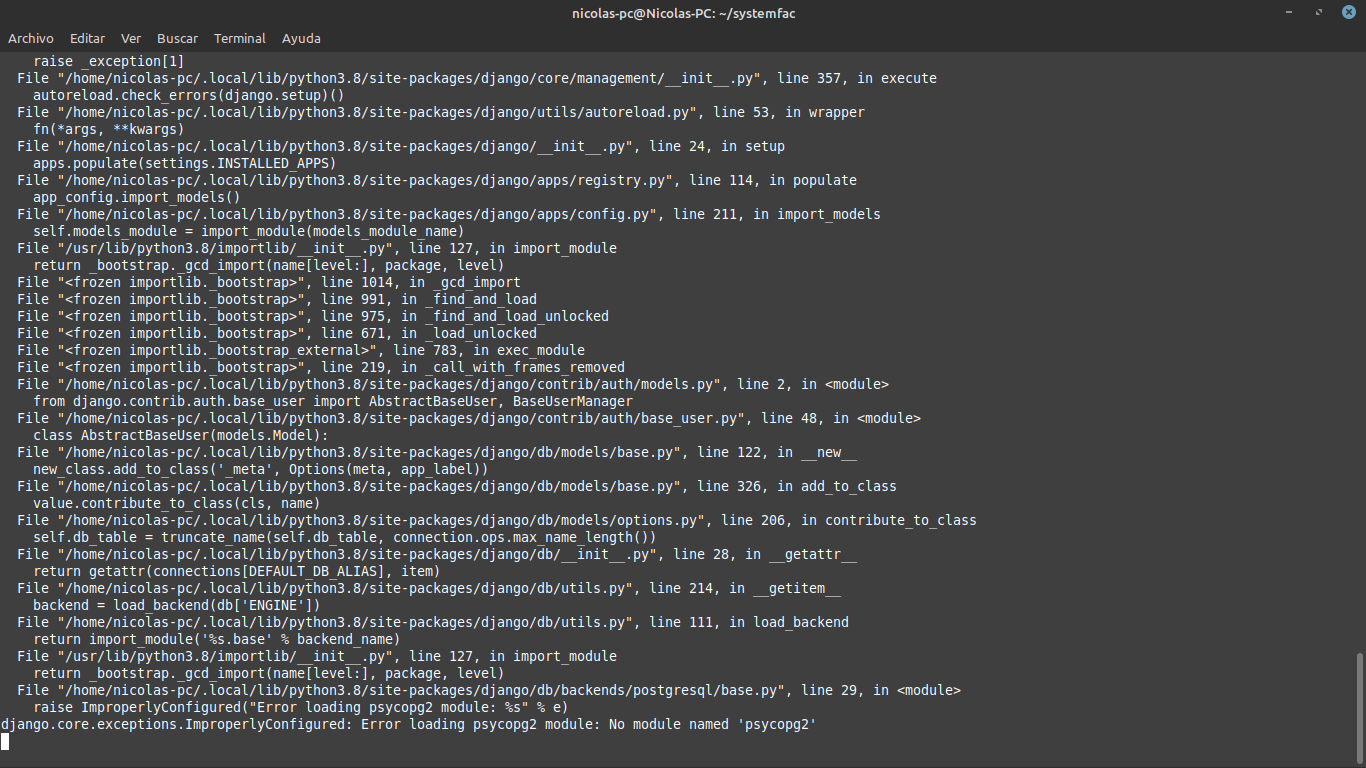Click the file line for management/__init__.py, line 357
Viewport: 1366px width, 768px height.
[x=477, y=78]
